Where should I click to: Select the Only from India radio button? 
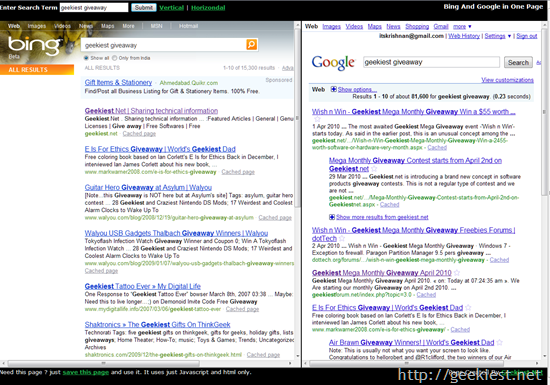click(114, 58)
